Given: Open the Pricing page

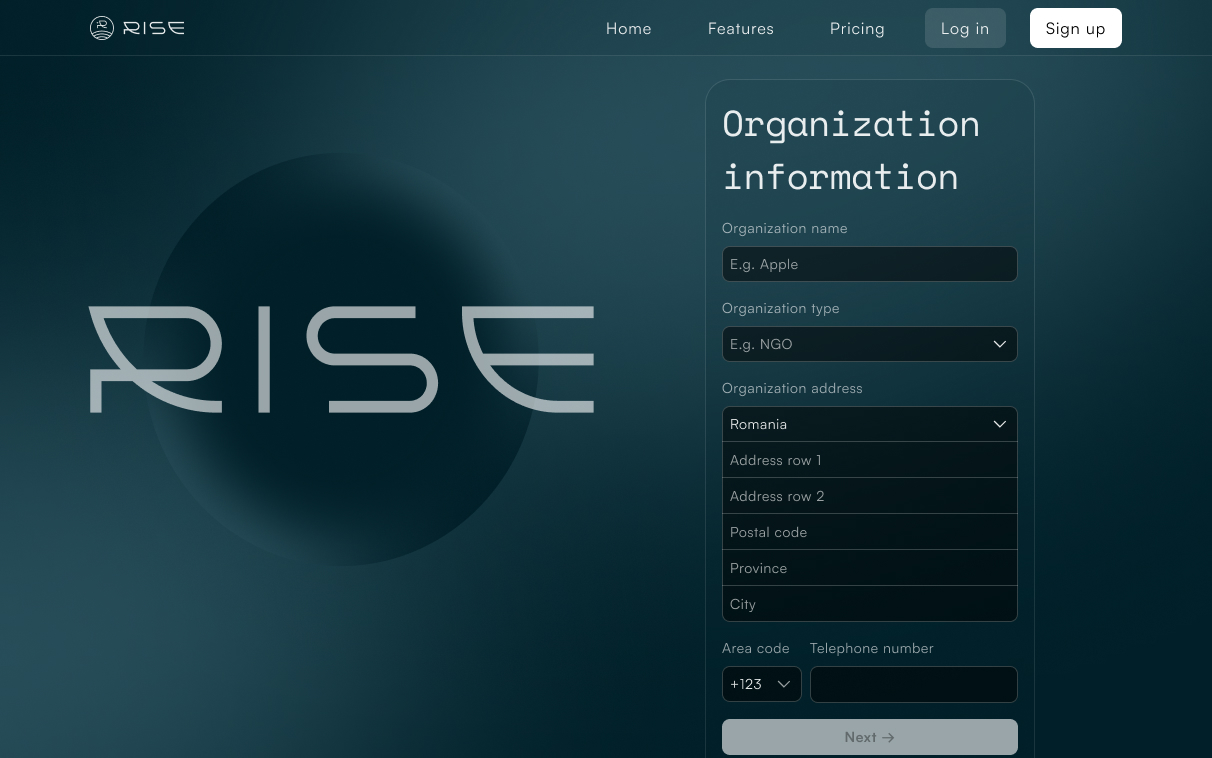Looking at the screenshot, I should (x=857, y=28).
